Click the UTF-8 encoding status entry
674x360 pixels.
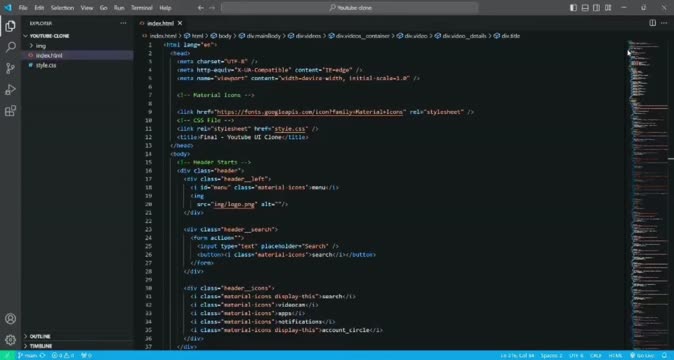(576, 355)
